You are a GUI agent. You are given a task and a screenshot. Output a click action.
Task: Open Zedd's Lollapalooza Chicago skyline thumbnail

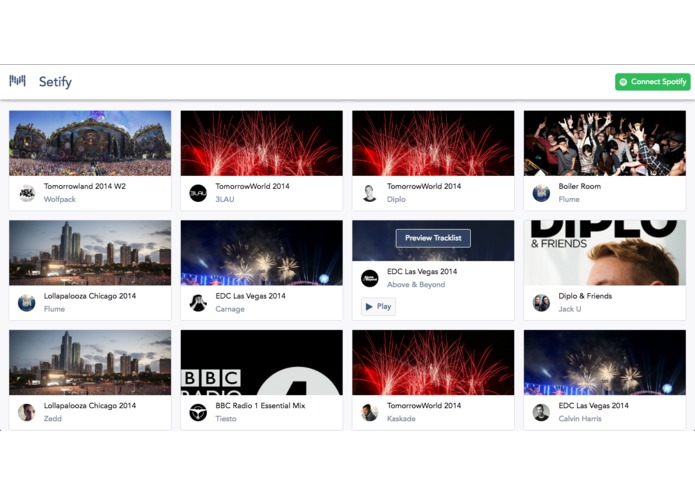click(90, 362)
